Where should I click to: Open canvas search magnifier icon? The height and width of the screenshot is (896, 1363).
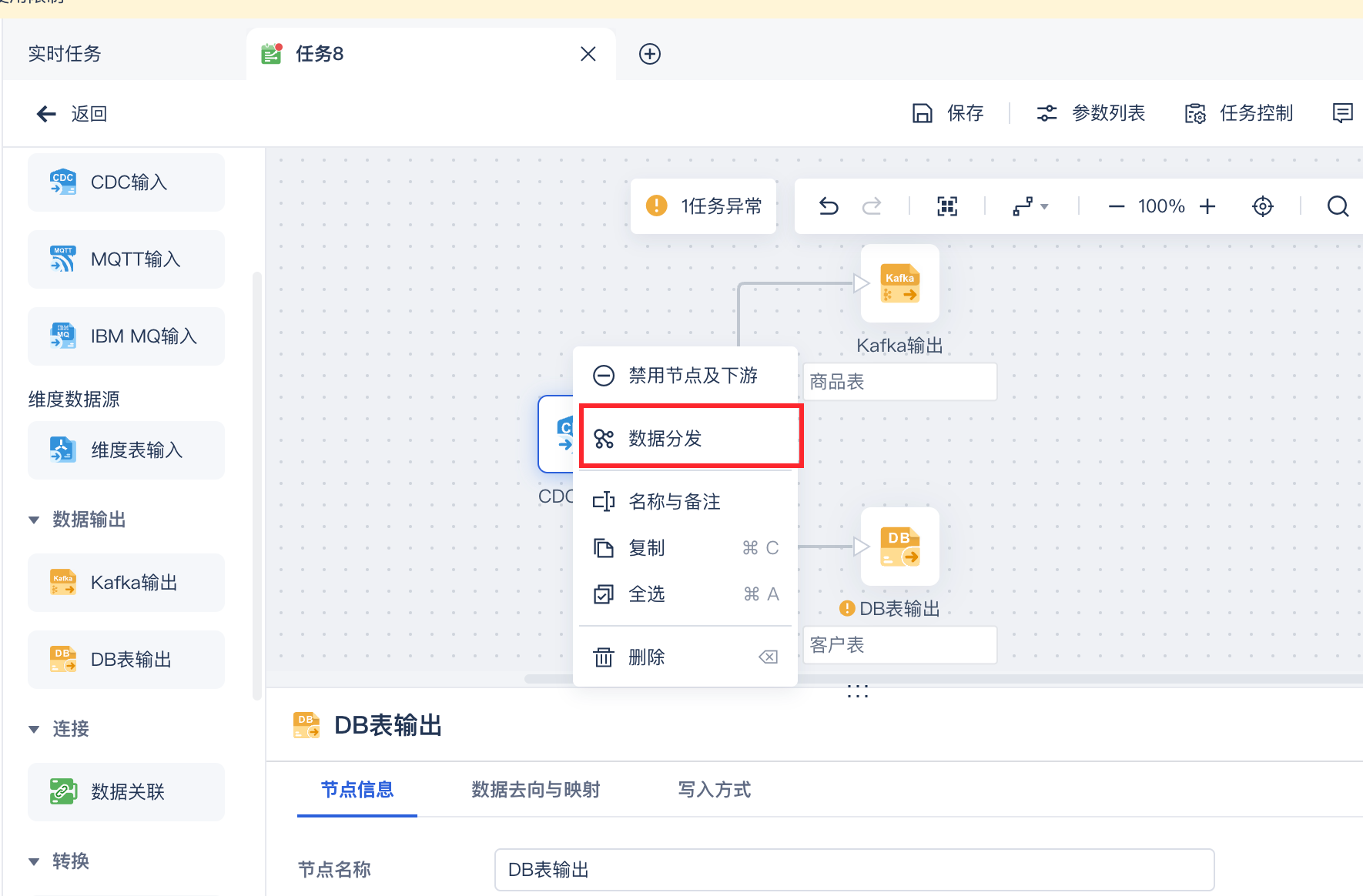(x=1338, y=206)
